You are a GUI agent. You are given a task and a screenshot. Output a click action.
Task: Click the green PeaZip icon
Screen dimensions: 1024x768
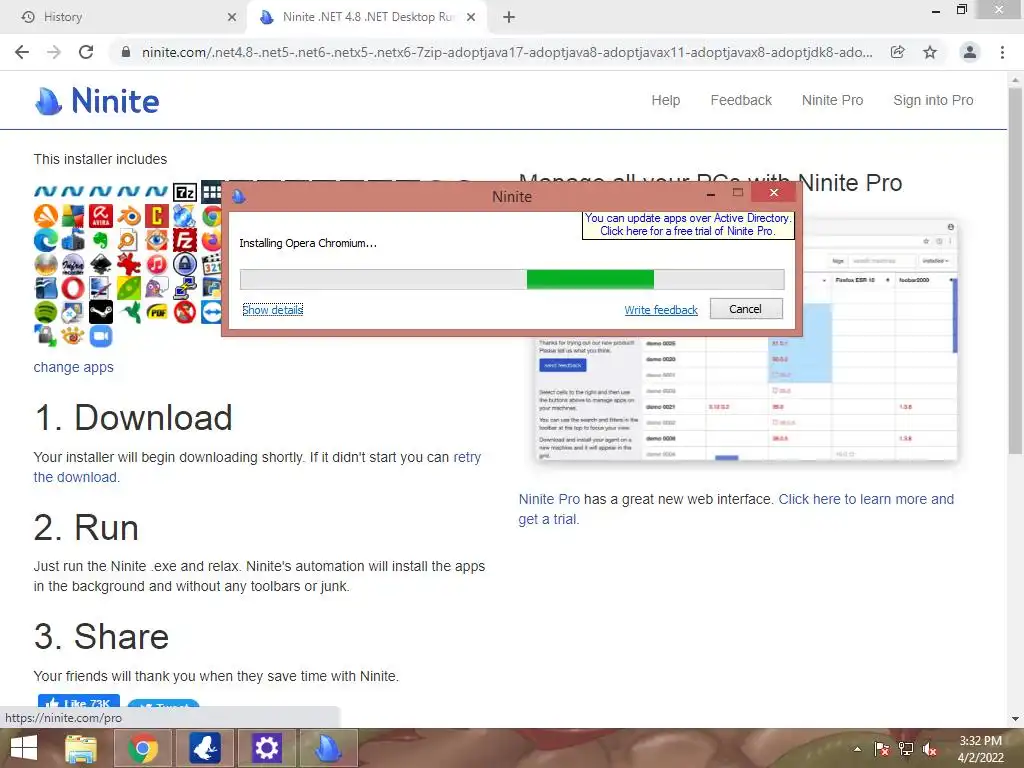pyautogui.click(x=129, y=288)
